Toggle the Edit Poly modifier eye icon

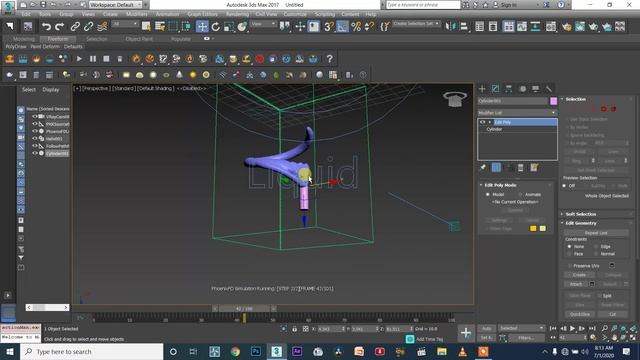(482, 122)
